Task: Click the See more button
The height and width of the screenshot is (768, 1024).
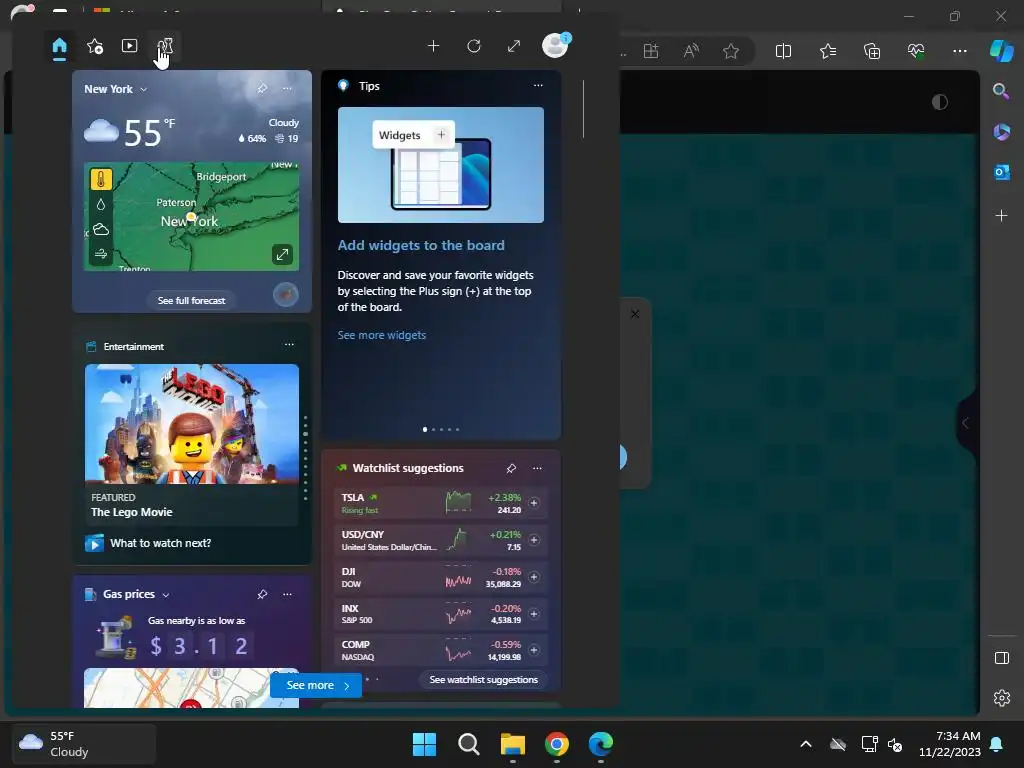Action: pos(316,686)
